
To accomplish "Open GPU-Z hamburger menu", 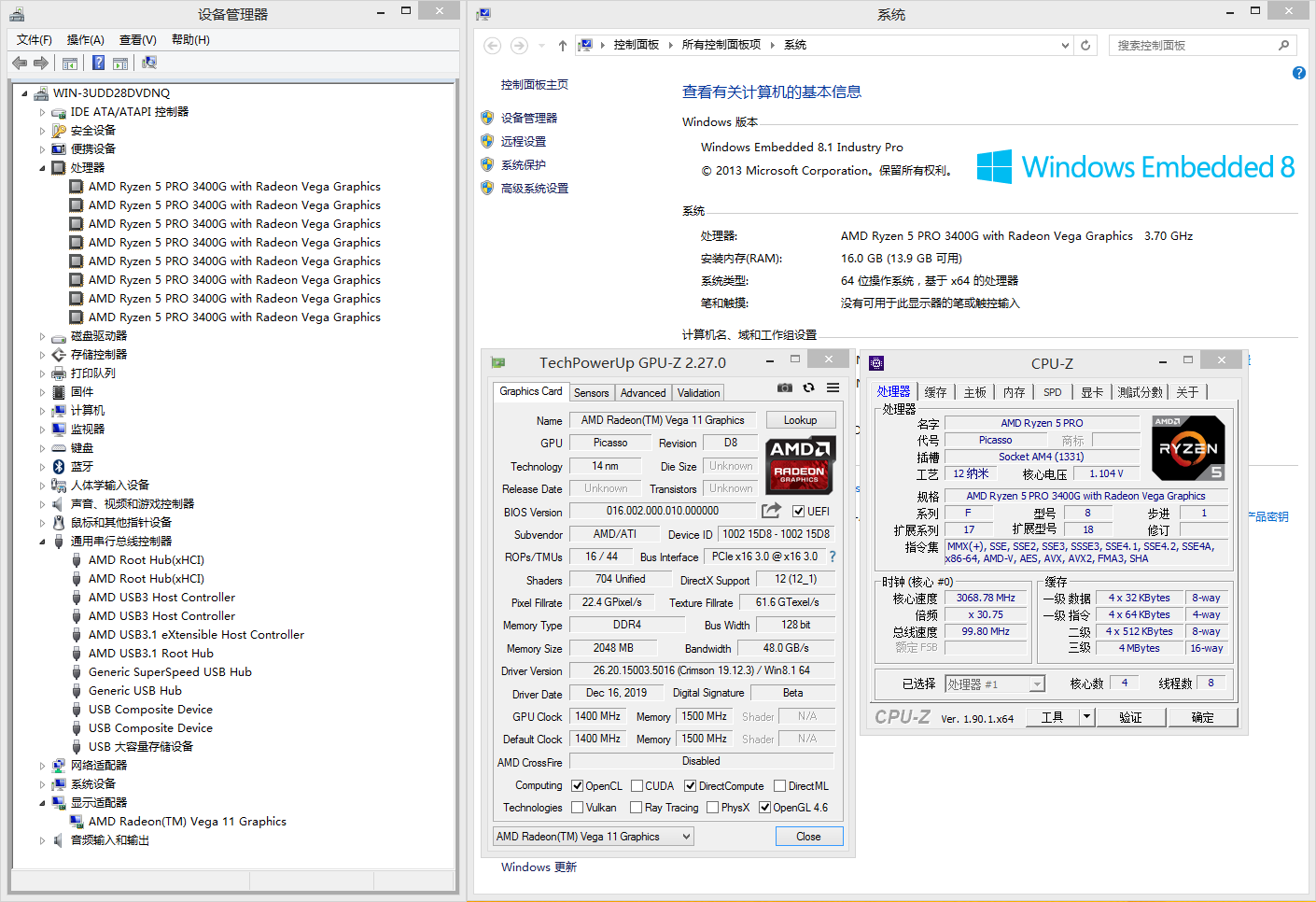I will [833, 388].
